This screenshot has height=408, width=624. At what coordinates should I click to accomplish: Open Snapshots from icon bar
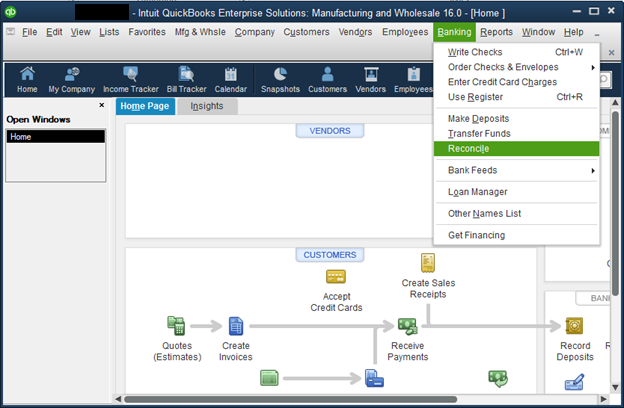[280, 80]
